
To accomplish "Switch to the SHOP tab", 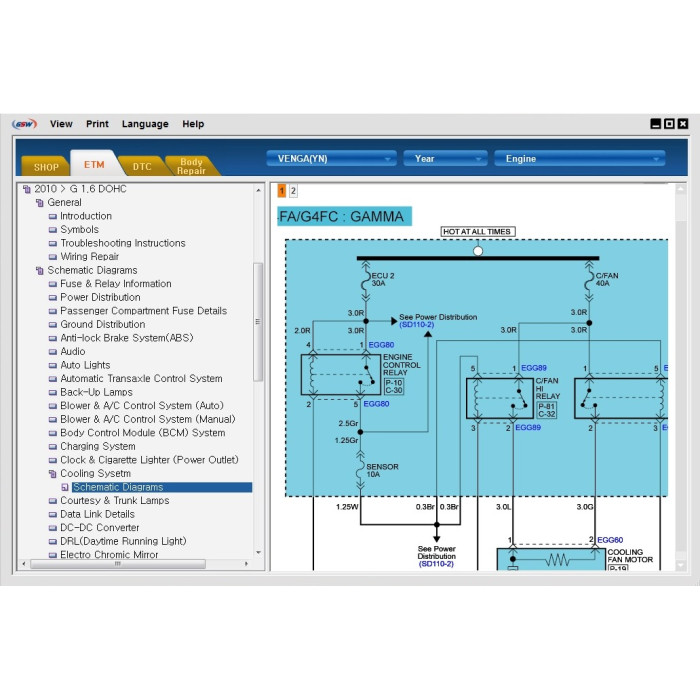I will pyautogui.click(x=46, y=167).
